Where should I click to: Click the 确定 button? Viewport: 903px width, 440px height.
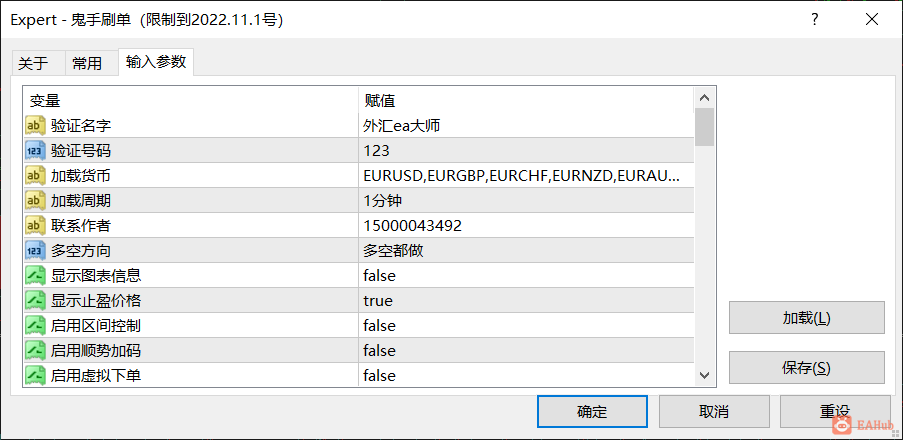(x=592, y=411)
